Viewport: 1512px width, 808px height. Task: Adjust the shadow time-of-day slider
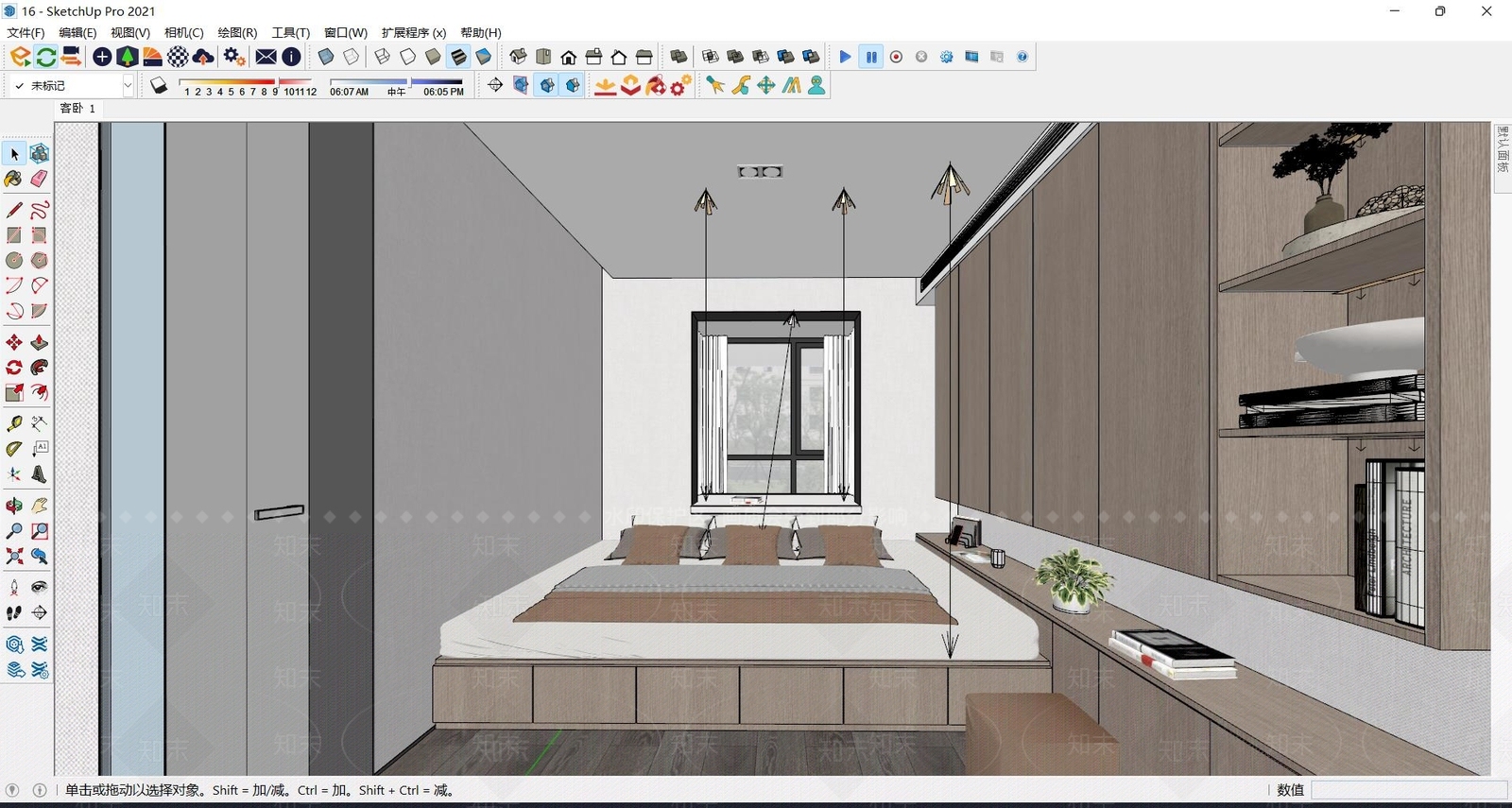(x=397, y=86)
